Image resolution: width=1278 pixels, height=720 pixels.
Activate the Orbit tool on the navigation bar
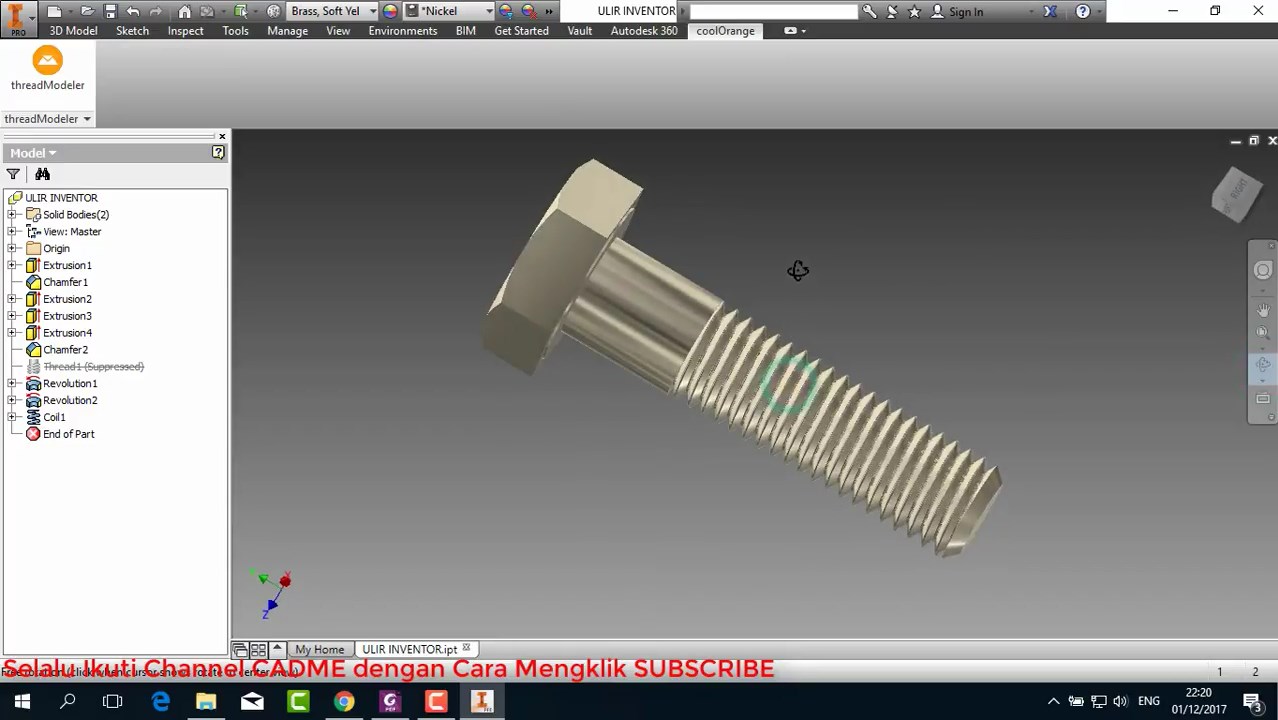(1263, 364)
